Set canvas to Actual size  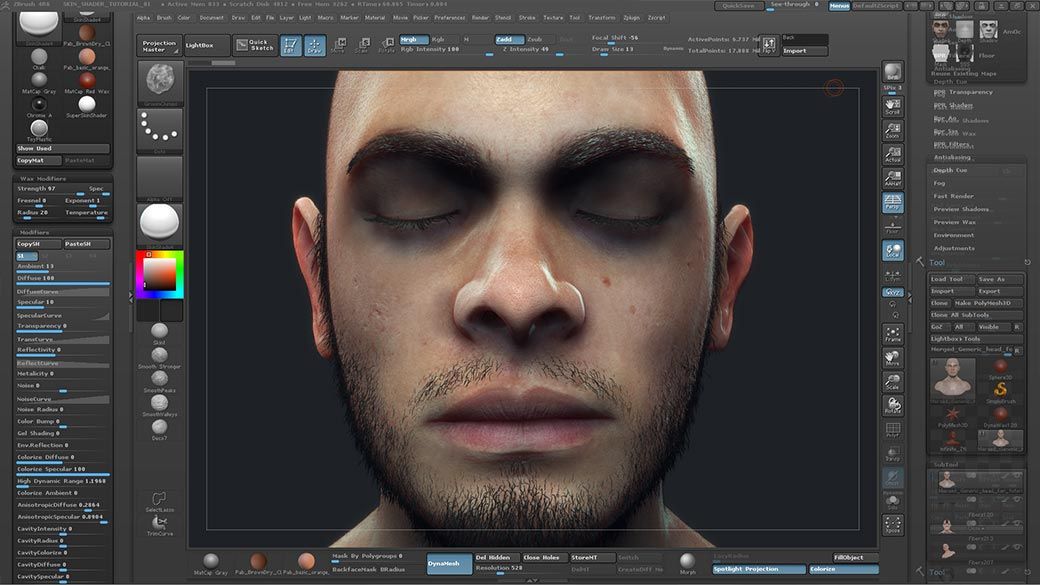click(x=893, y=155)
